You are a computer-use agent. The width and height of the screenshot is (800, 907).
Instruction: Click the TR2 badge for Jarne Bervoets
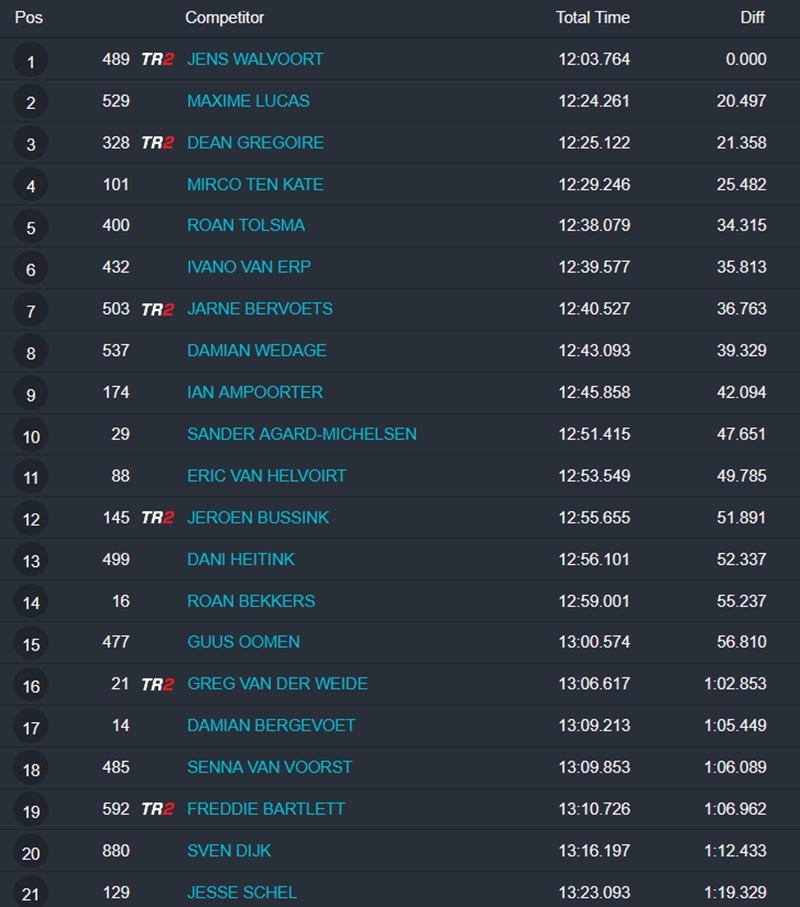coord(157,310)
